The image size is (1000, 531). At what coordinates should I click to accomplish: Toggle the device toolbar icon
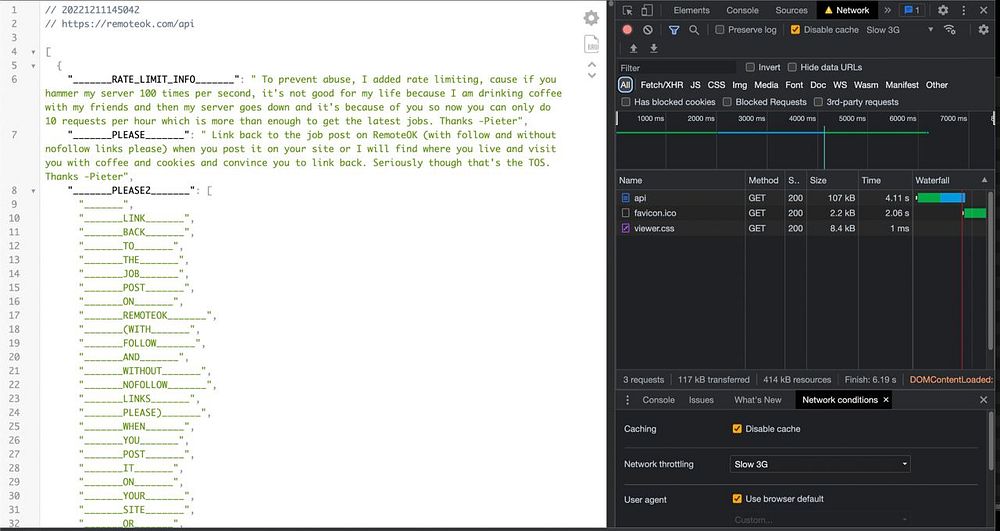click(647, 10)
